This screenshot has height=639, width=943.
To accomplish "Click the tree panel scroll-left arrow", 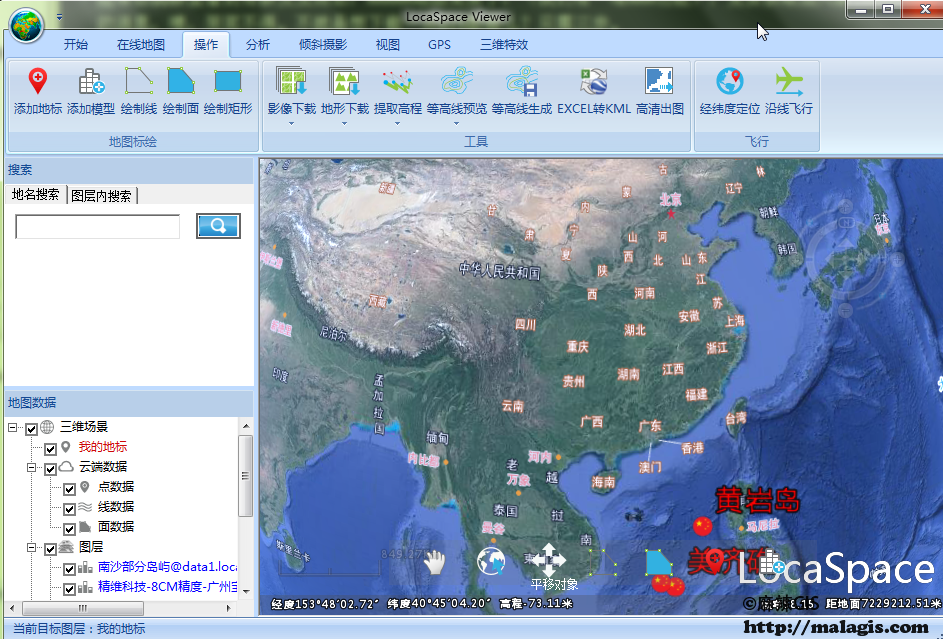I will pos(11,608).
